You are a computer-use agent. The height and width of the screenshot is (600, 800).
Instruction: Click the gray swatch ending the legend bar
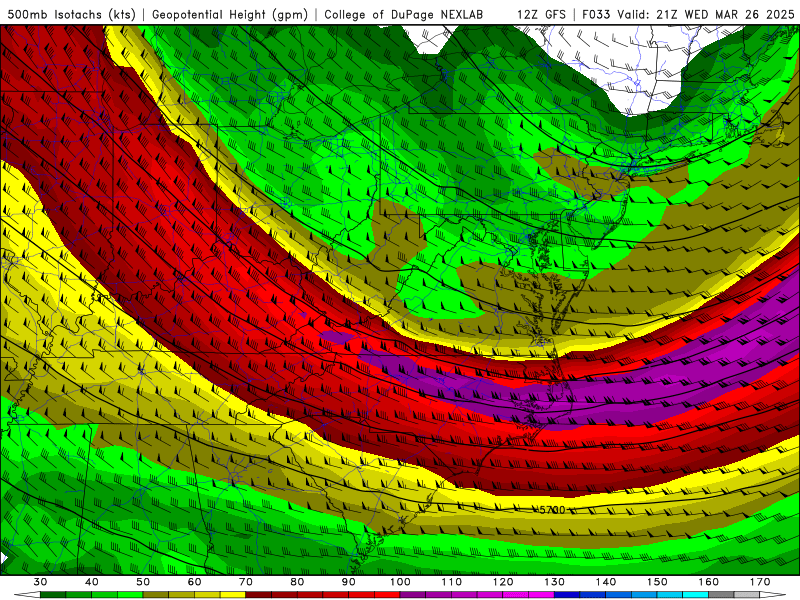click(x=747, y=595)
